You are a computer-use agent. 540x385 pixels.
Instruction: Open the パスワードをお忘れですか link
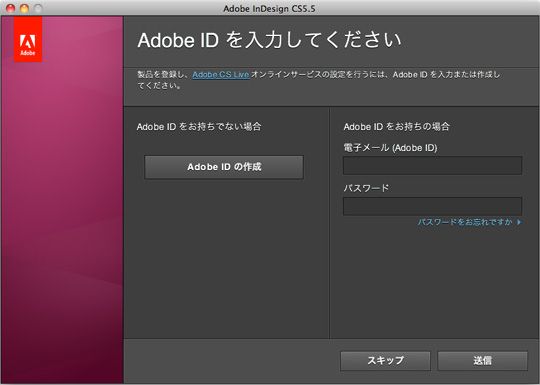coord(470,222)
